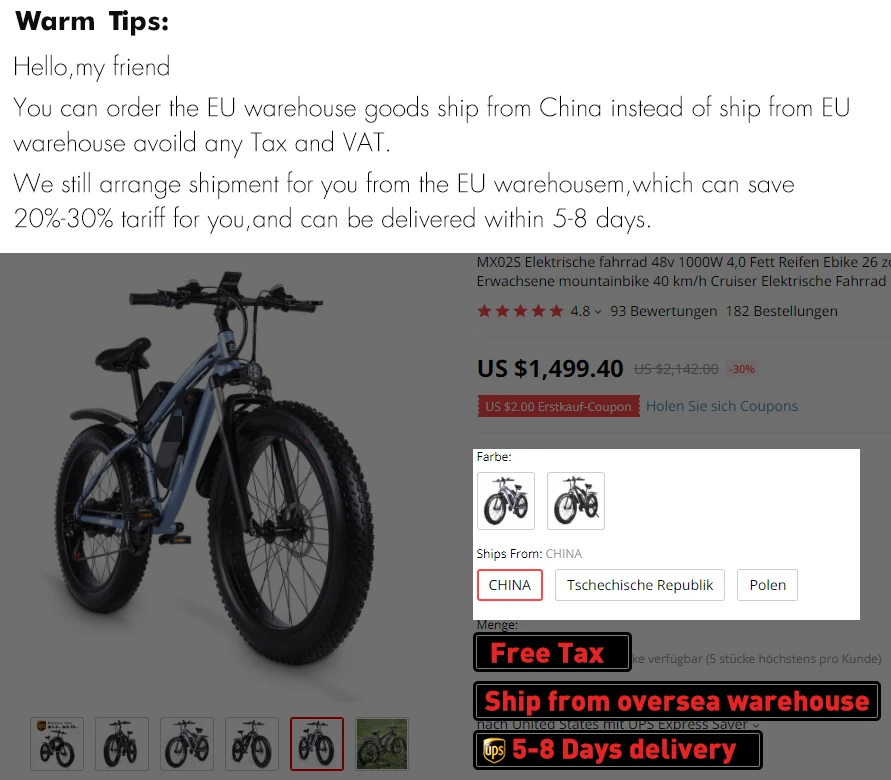Viewport: 891px width, 780px height.
Task: Select the first bike color swatch
Action: (506, 501)
